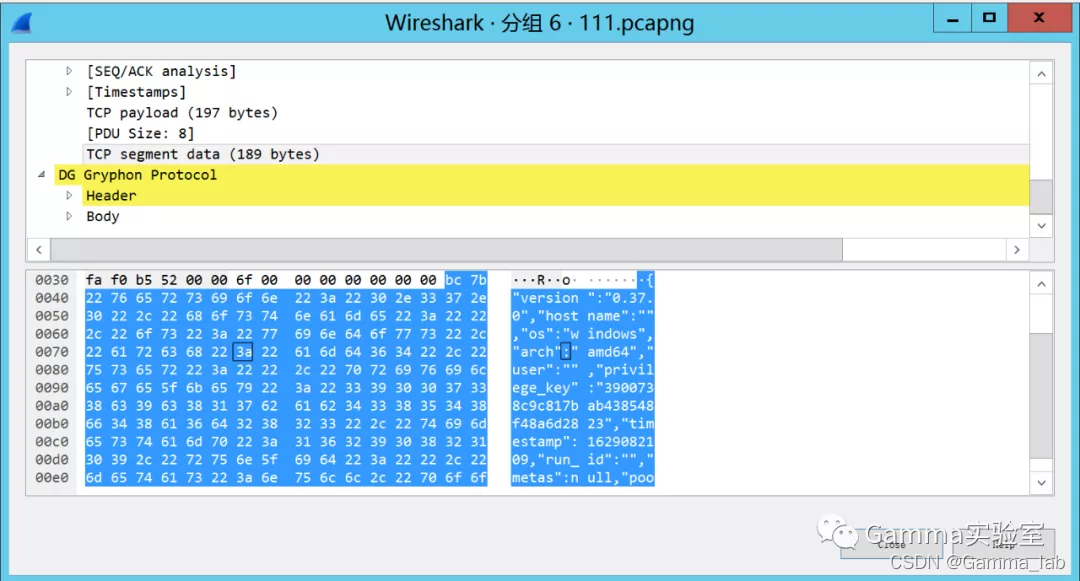
Task: Minimize the Wireshark packet window
Action: (x=953, y=19)
